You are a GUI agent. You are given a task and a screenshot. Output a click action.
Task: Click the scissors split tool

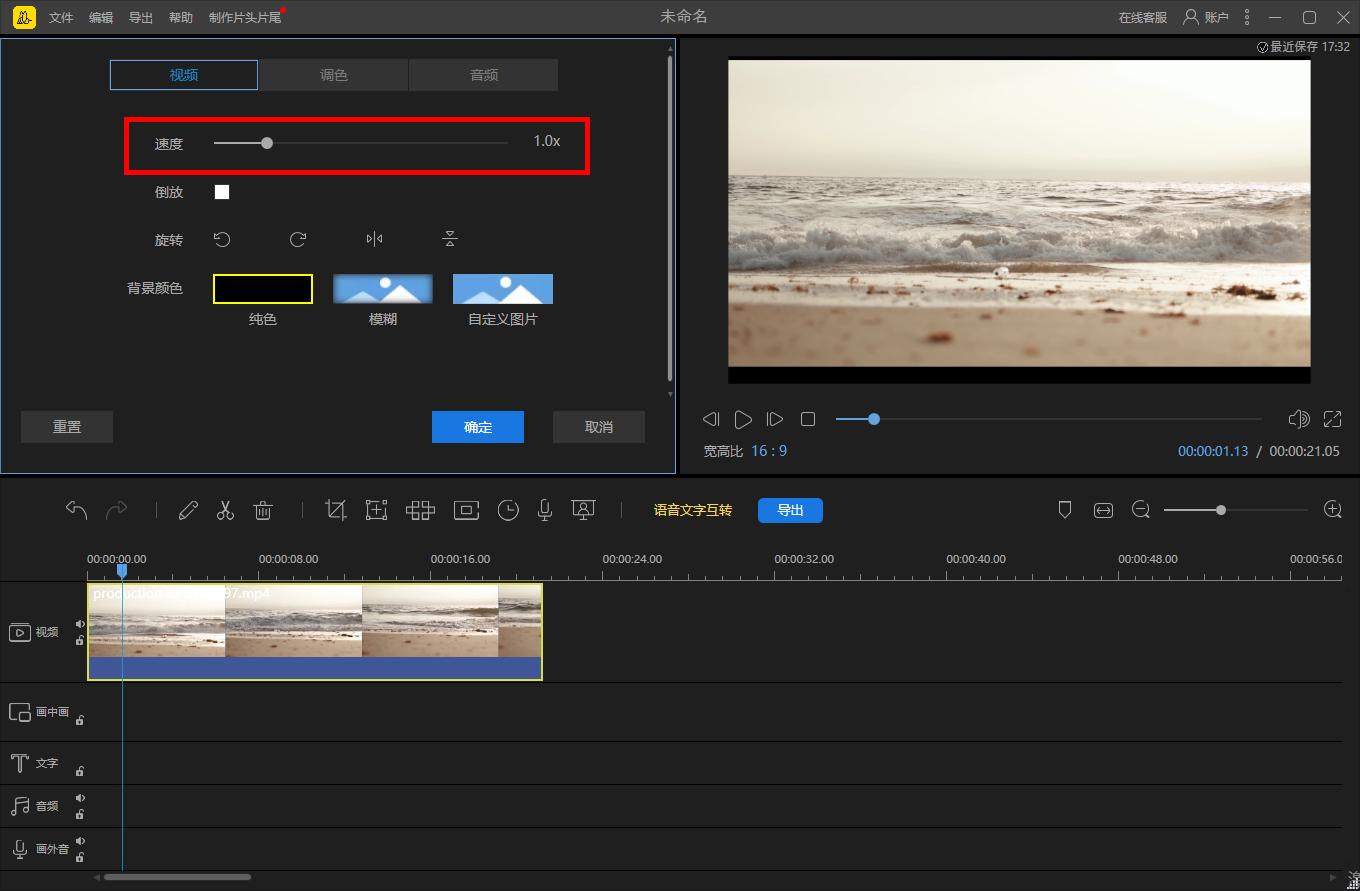pos(225,510)
